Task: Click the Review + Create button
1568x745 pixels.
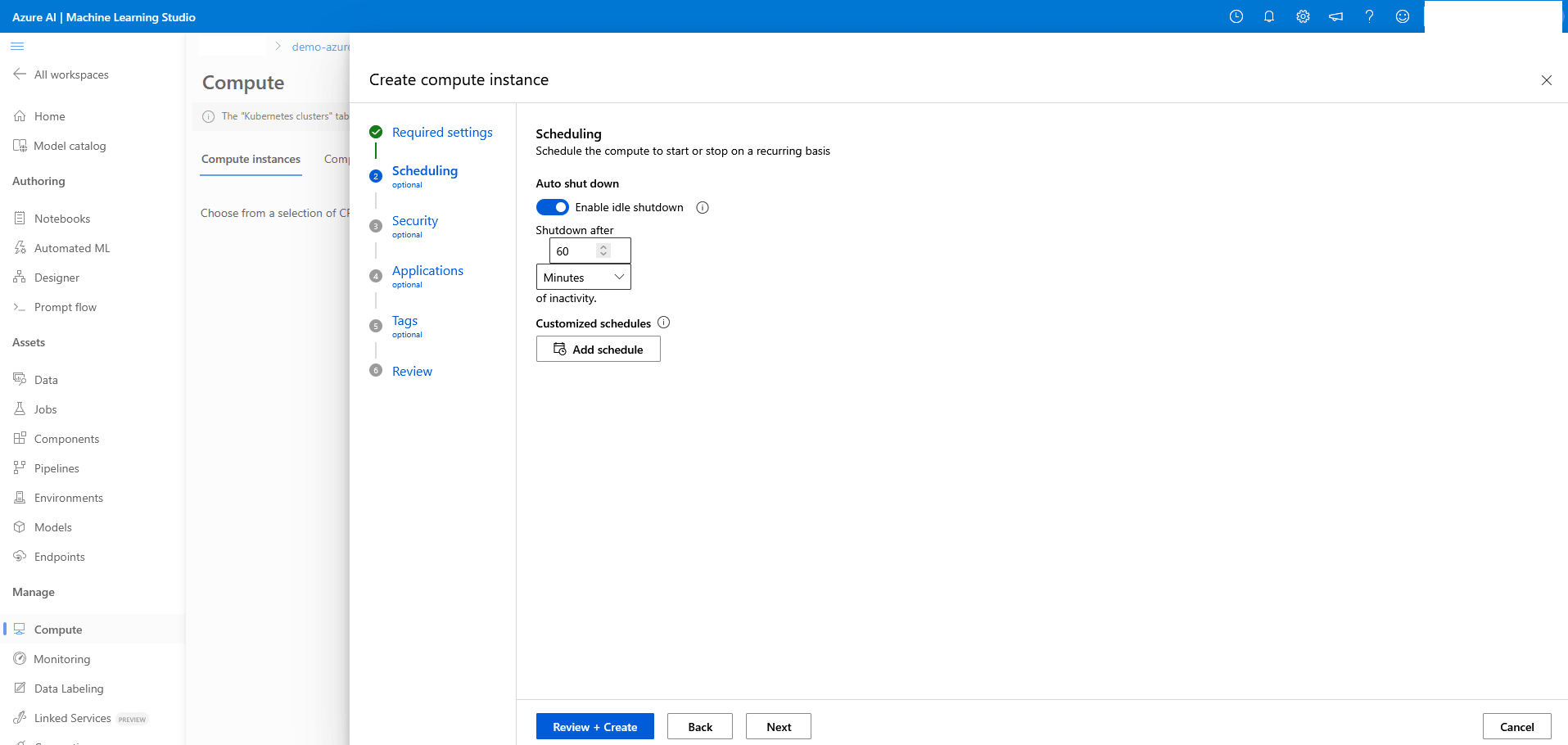Action: point(594,726)
